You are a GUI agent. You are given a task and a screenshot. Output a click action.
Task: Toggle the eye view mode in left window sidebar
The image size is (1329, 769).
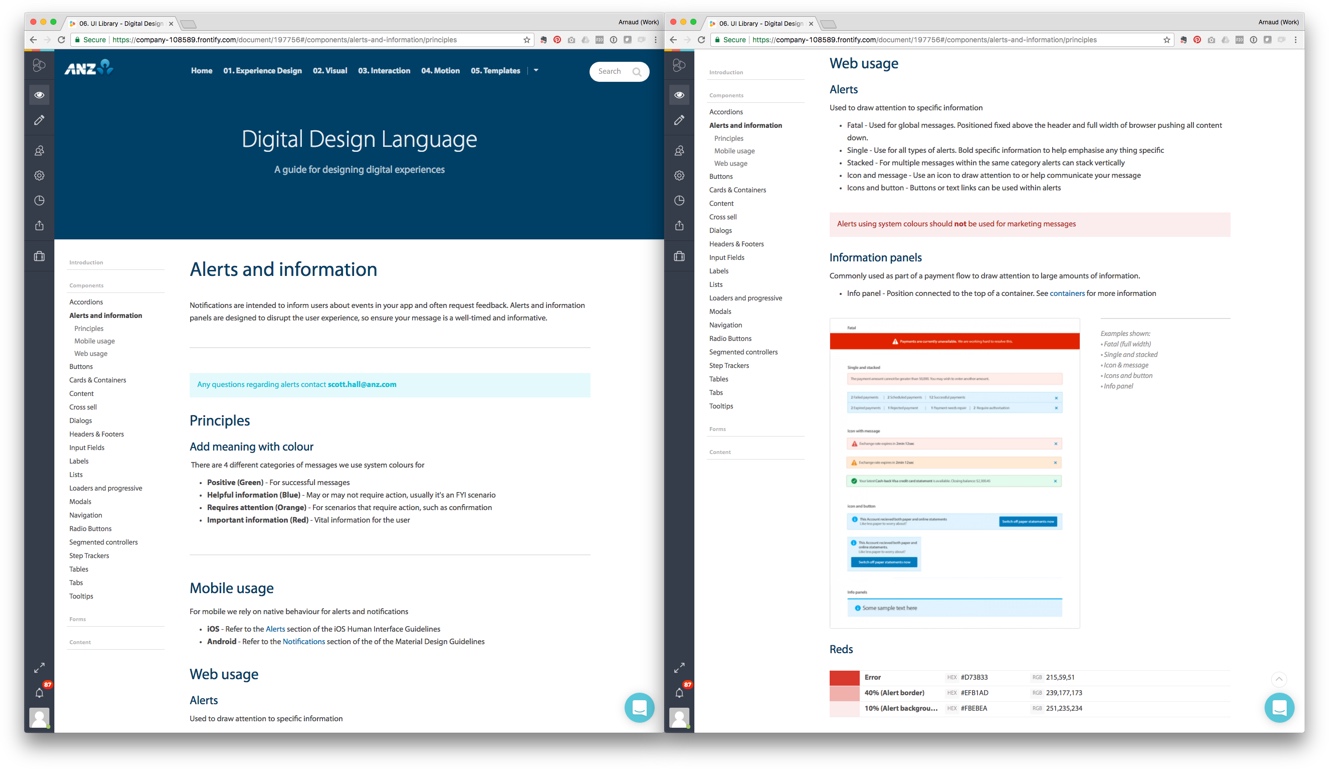pyautogui.click(x=39, y=95)
